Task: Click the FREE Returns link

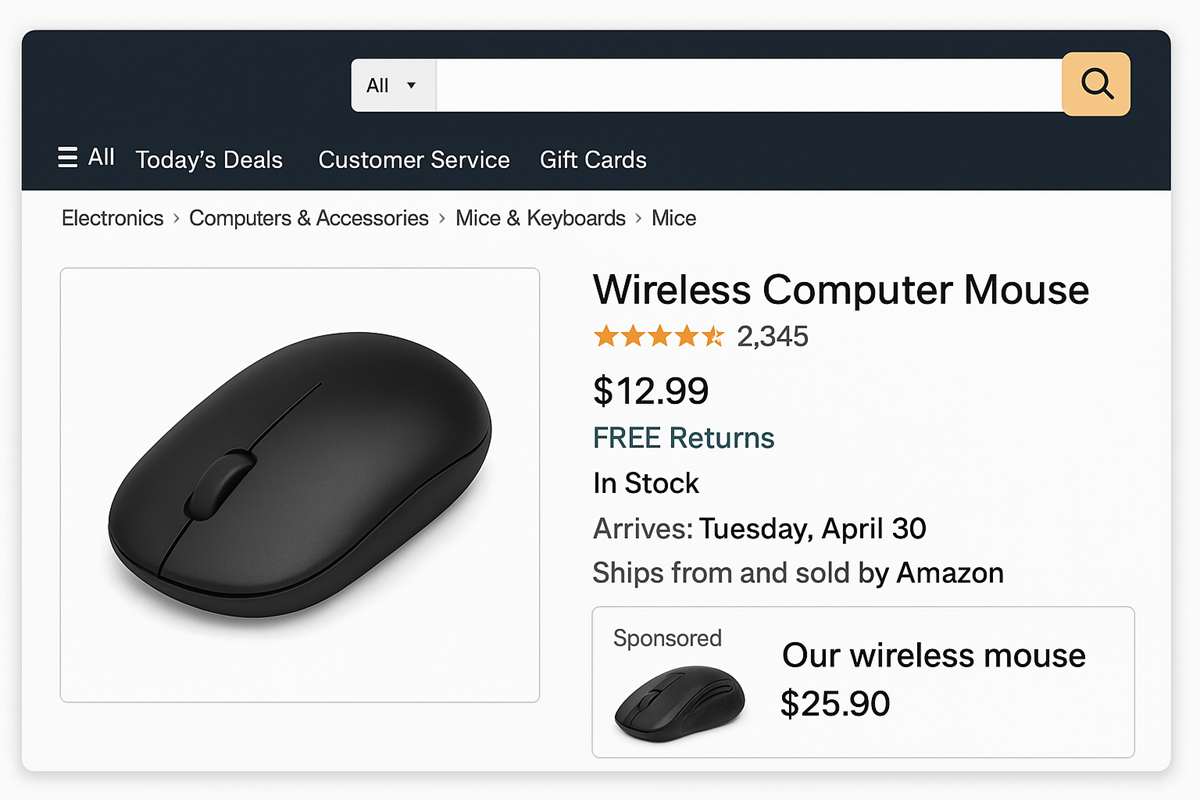Action: (x=684, y=438)
